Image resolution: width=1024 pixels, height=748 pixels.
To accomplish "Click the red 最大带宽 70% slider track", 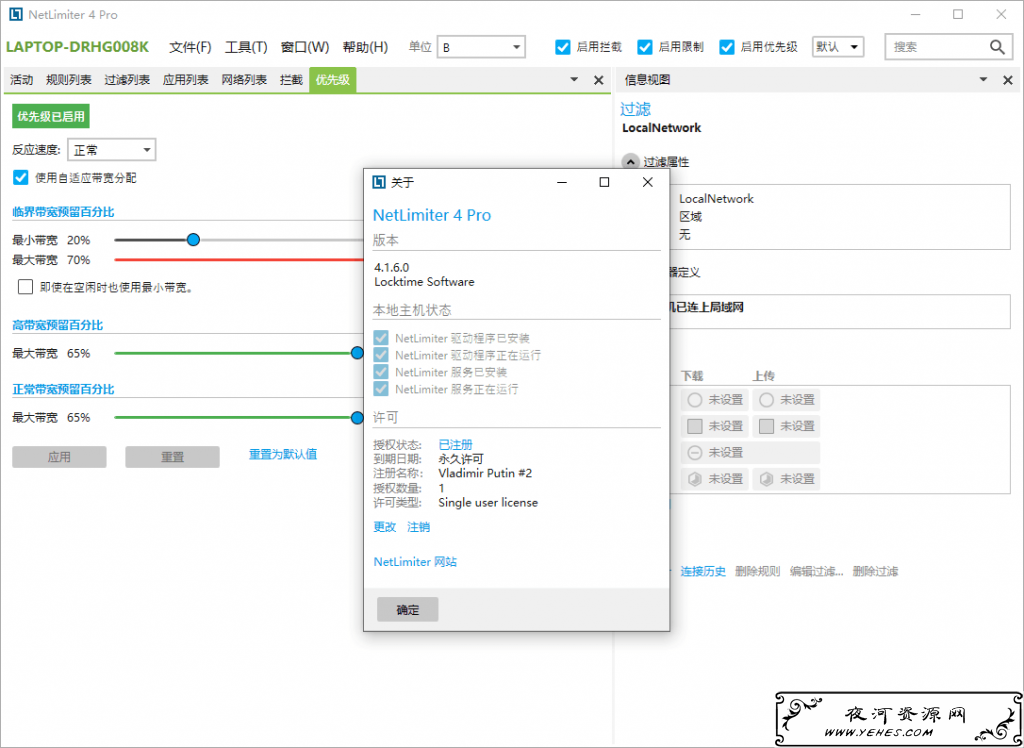I will coord(238,260).
